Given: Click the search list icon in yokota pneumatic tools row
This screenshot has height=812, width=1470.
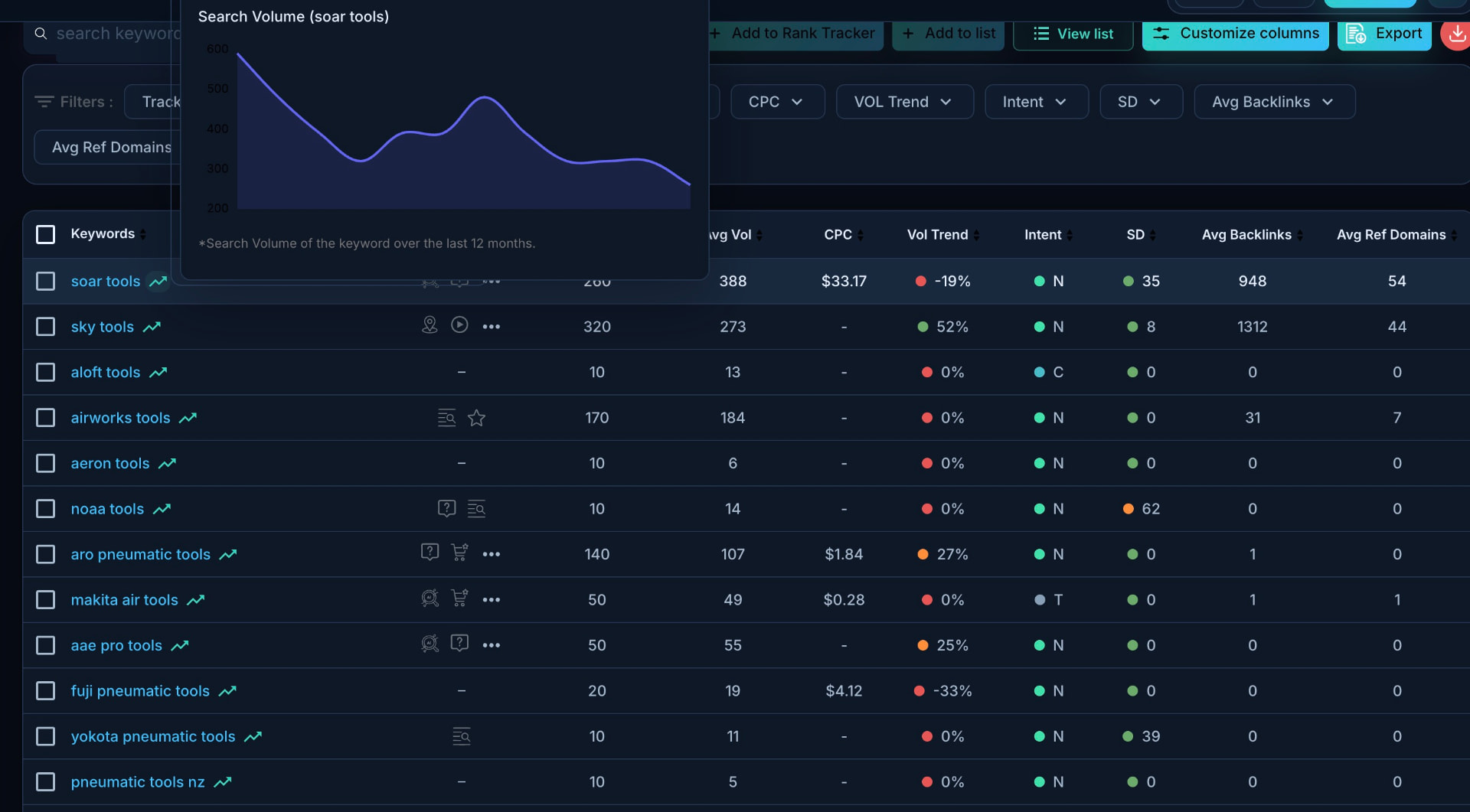Looking at the screenshot, I should 462,736.
